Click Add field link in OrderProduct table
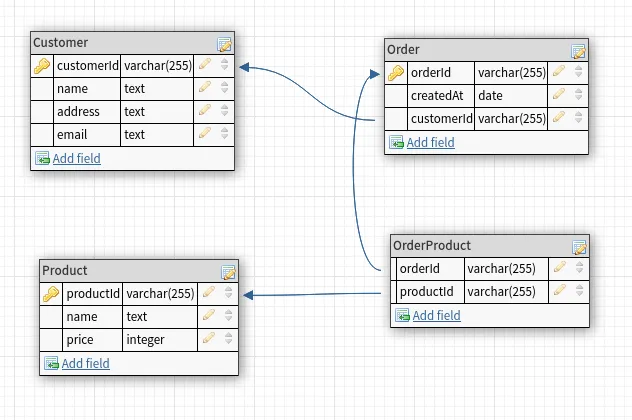This screenshot has width=632, height=420. point(437,315)
